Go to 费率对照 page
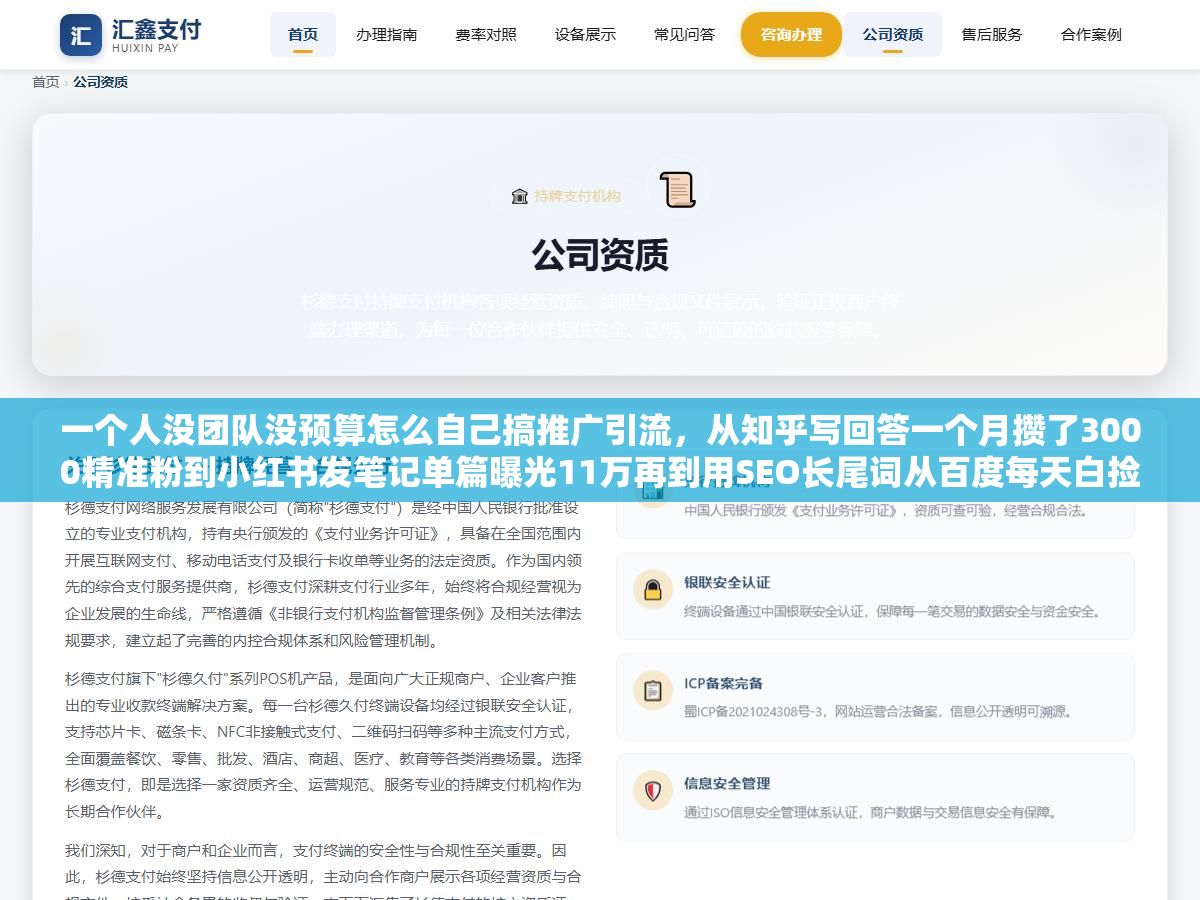Screen dimensions: 1200x900 486,34
